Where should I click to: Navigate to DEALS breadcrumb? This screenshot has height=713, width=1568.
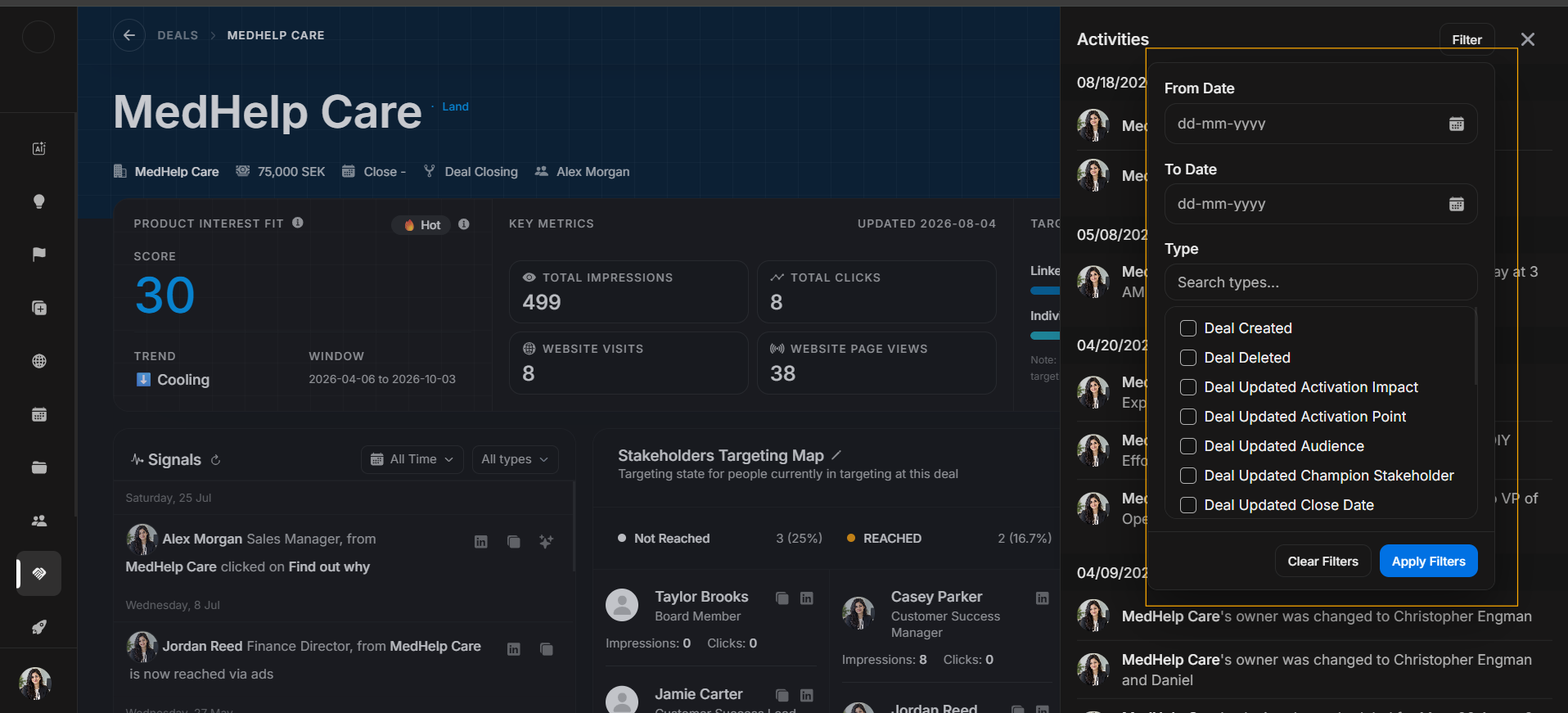[178, 35]
